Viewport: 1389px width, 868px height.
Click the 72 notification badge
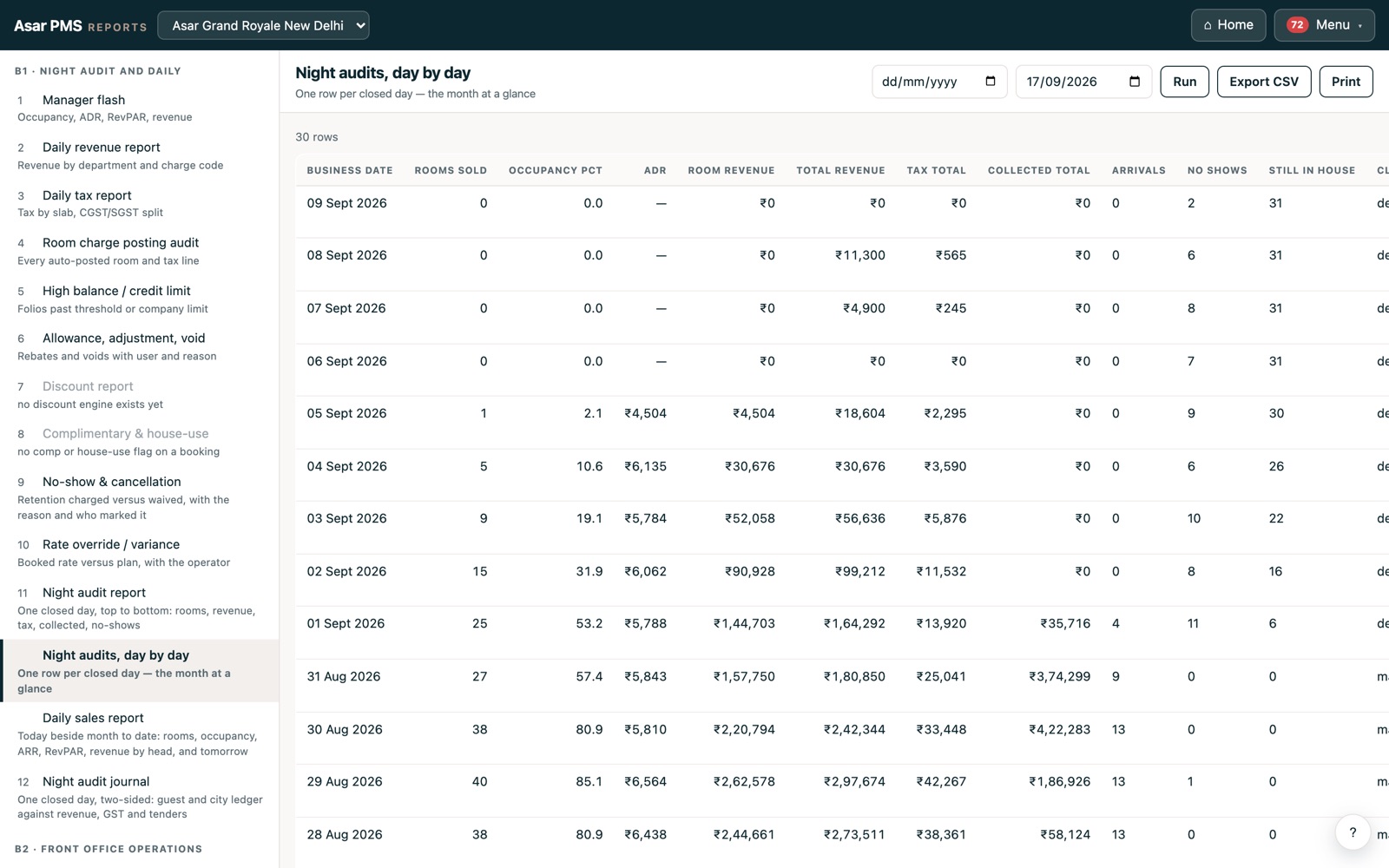click(x=1297, y=25)
